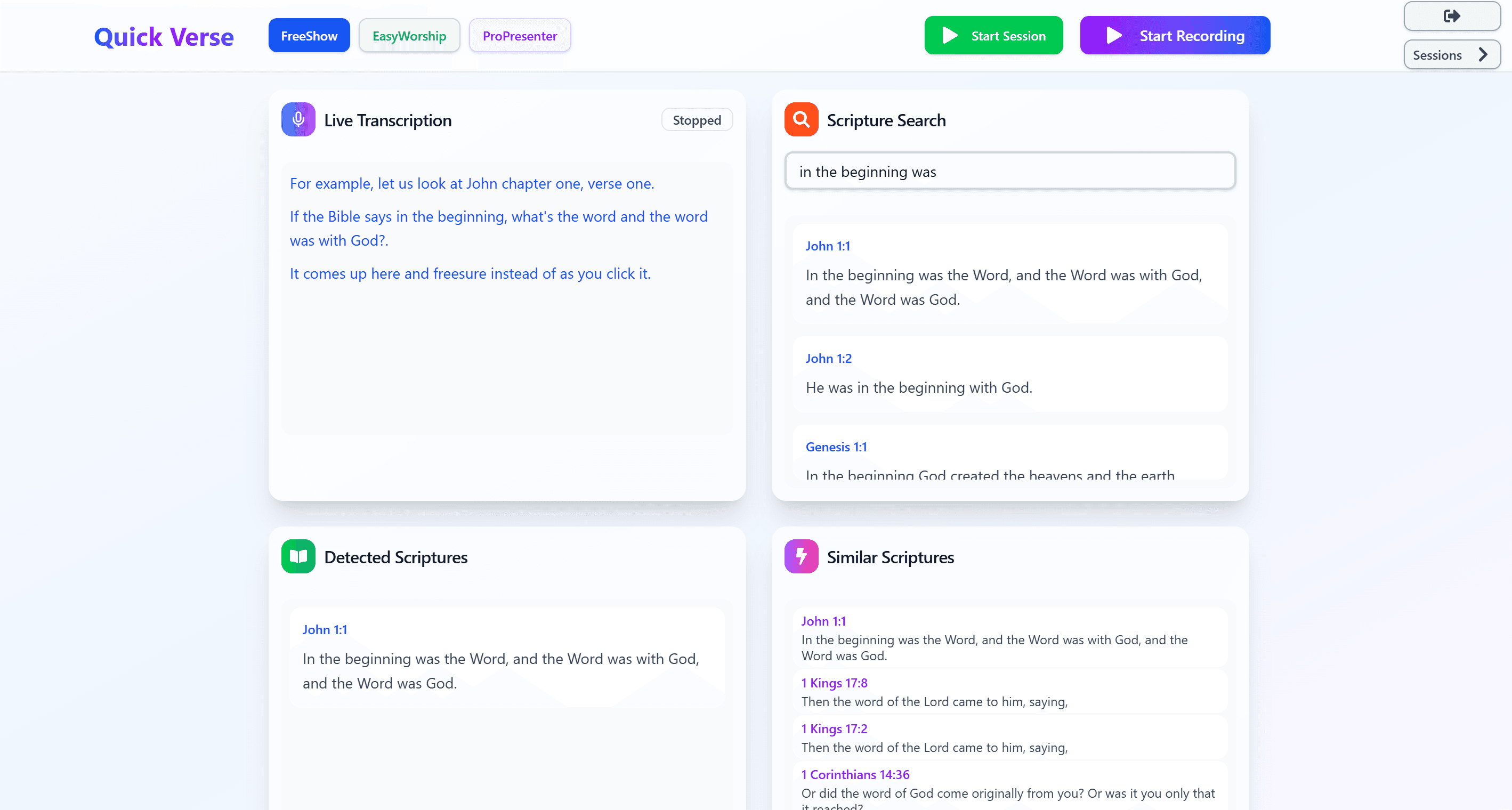Click the scripture search input field
Viewport: 1512px width, 810px height.
pos(1009,172)
